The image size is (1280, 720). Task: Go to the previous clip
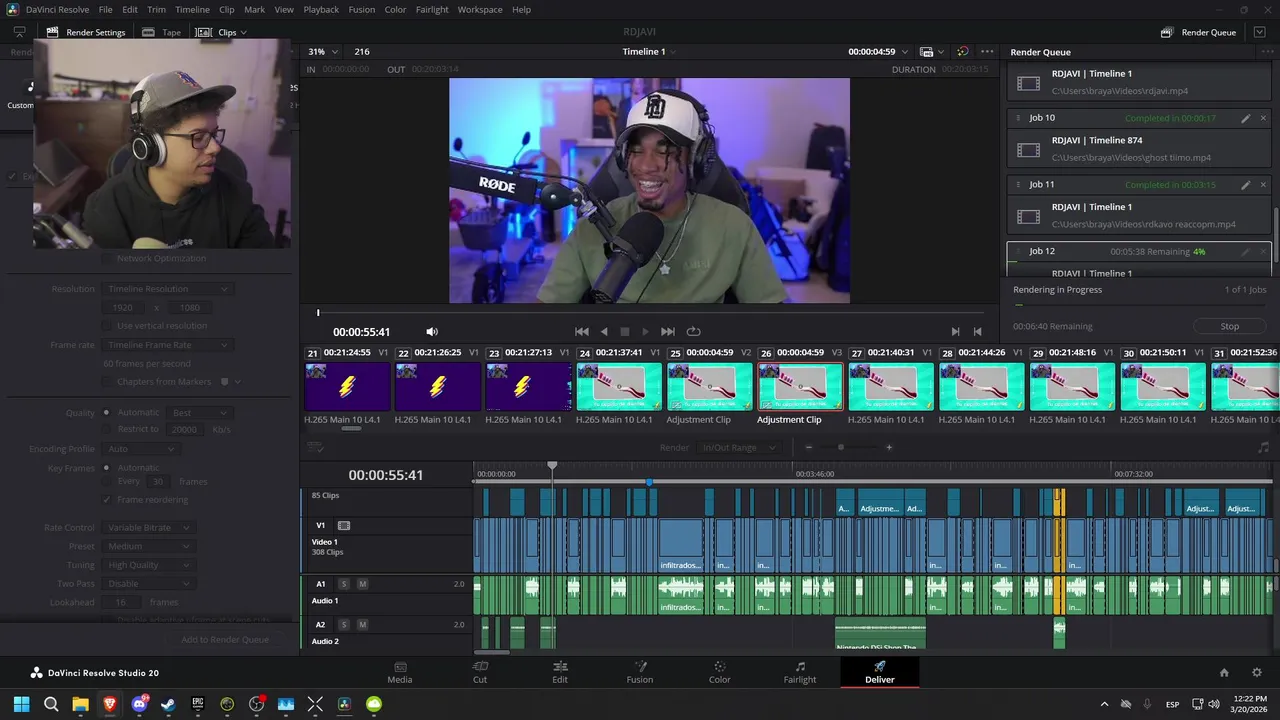coord(978,332)
